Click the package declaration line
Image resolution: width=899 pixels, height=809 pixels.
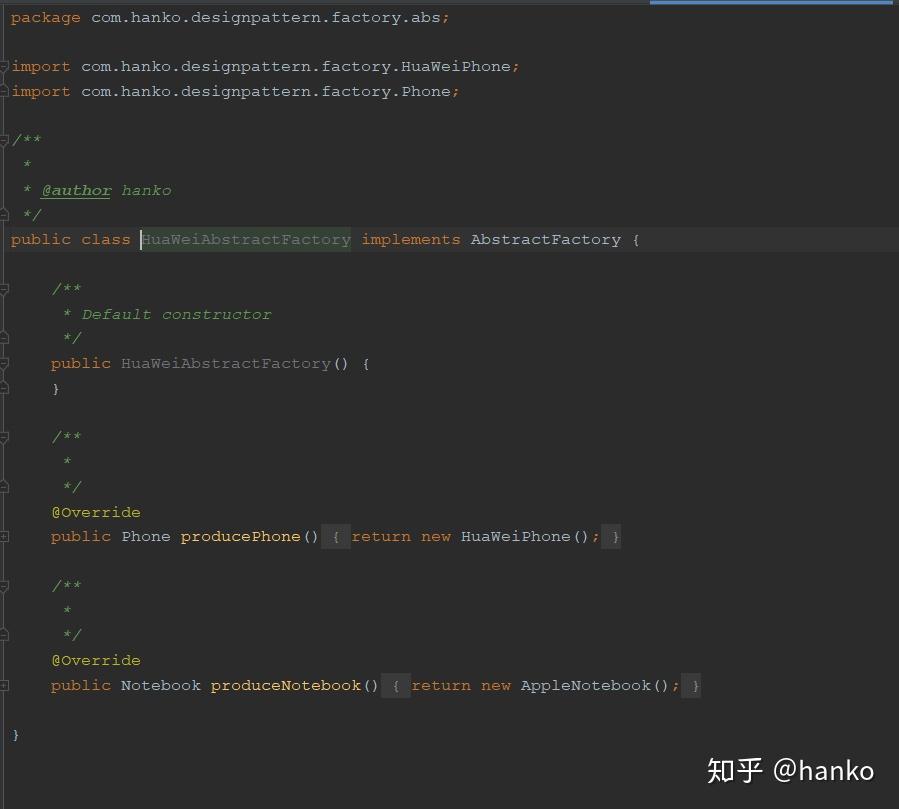(x=230, y=18)
